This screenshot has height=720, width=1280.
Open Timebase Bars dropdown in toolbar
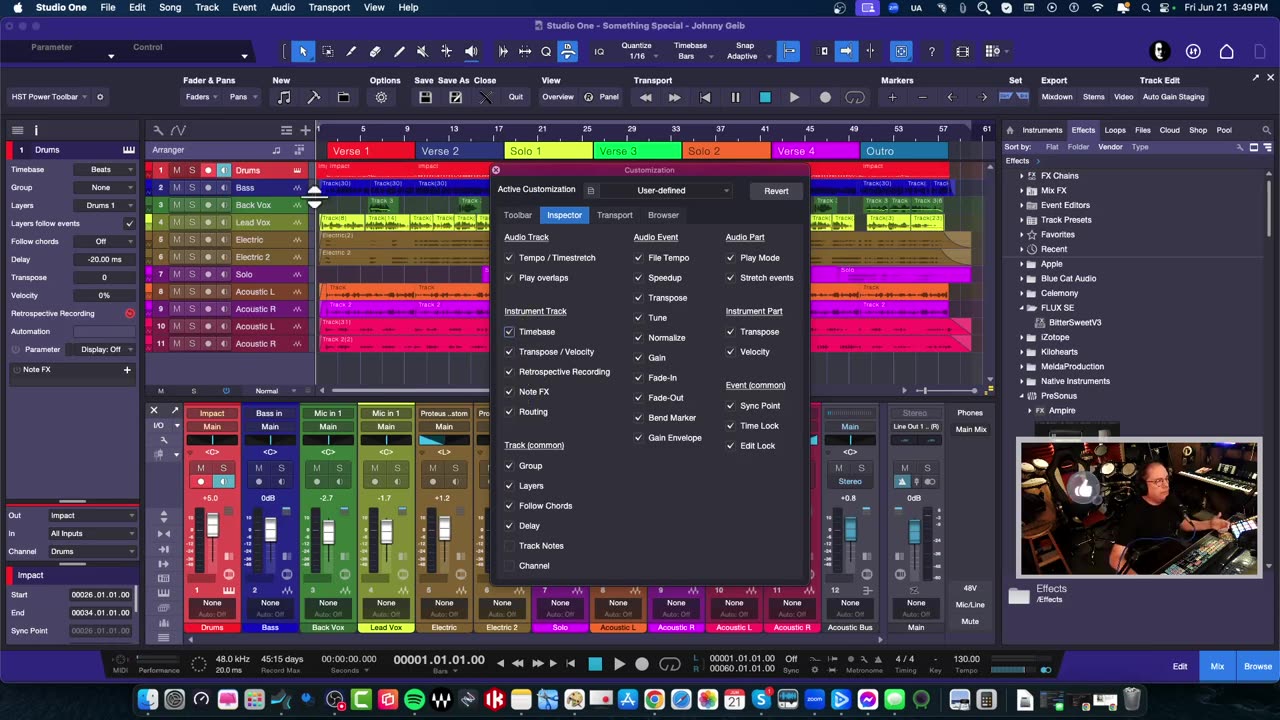pyautogui.click(x=691, y=51)
